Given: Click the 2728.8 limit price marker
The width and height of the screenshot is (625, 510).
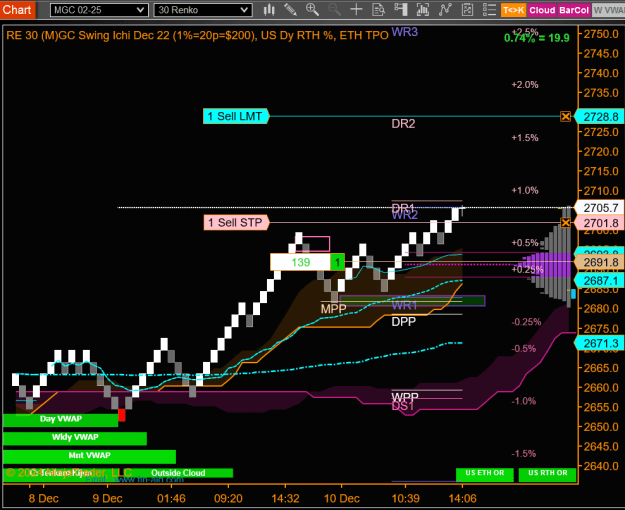Looking at the screenshot, I should pyautogui.click(x=600, y=117).
